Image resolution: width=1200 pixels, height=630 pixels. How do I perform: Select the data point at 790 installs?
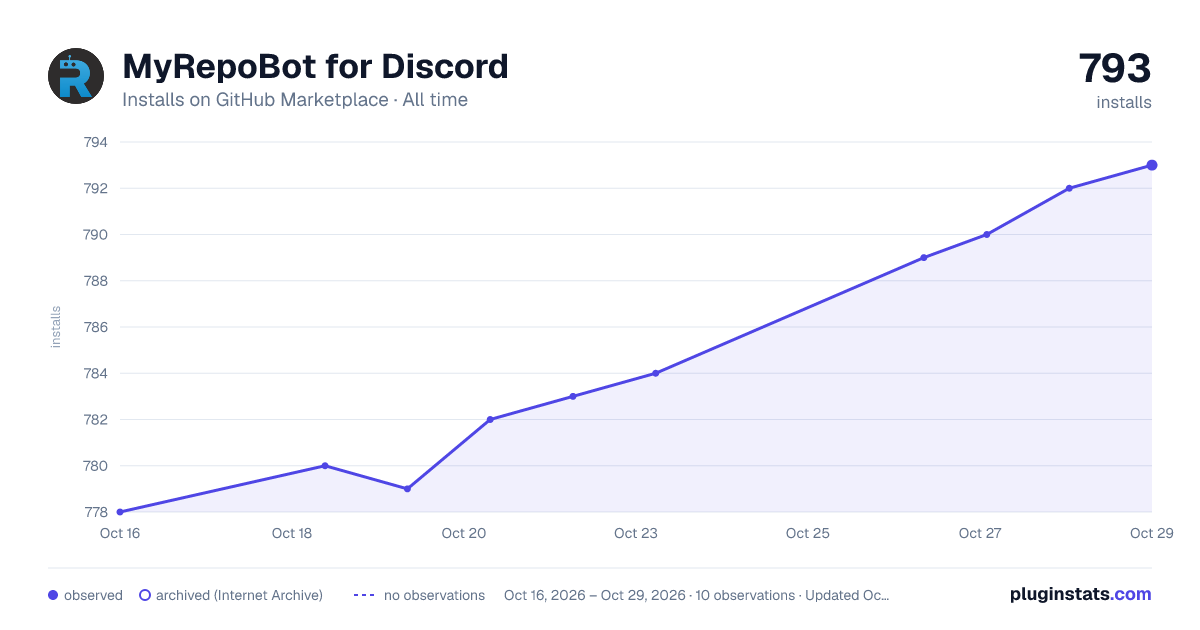point(987,235)
